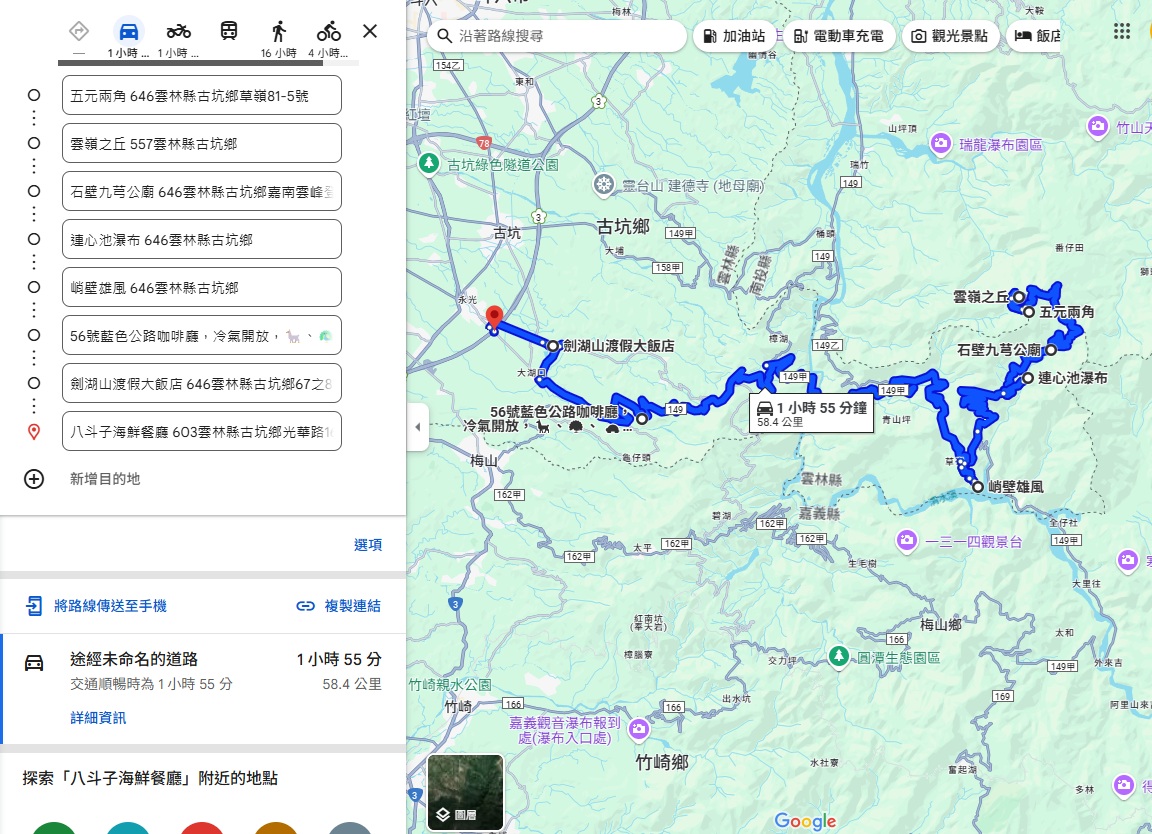Screen dimensions: 1152x834
Task: Edit the 石壁九芎公廟 waypoint field
Action: coord(202,192)
